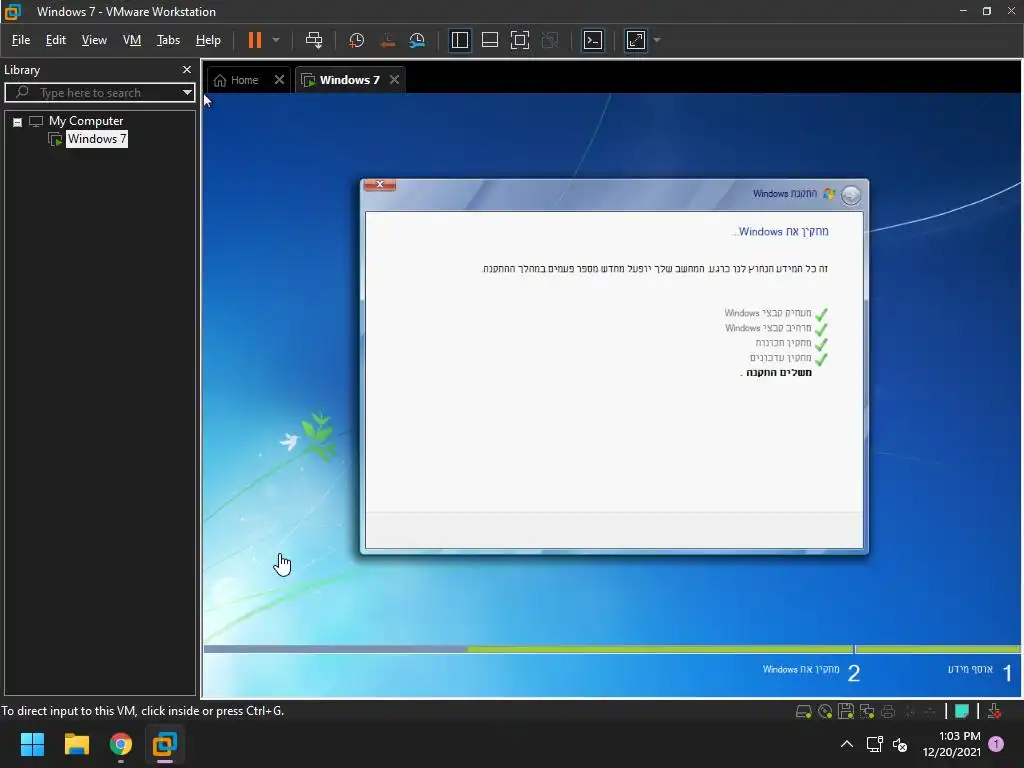Pause the virtual machine with the orange pause button
The width and height of the screenshot is (1024, 768).
[x=255, y=40]
